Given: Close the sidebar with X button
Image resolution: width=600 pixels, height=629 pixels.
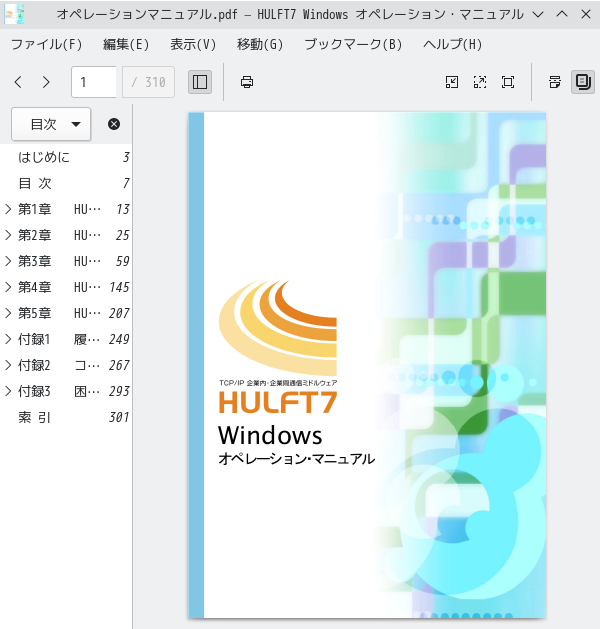Looking at the screenshot, I should pos(114,124).
